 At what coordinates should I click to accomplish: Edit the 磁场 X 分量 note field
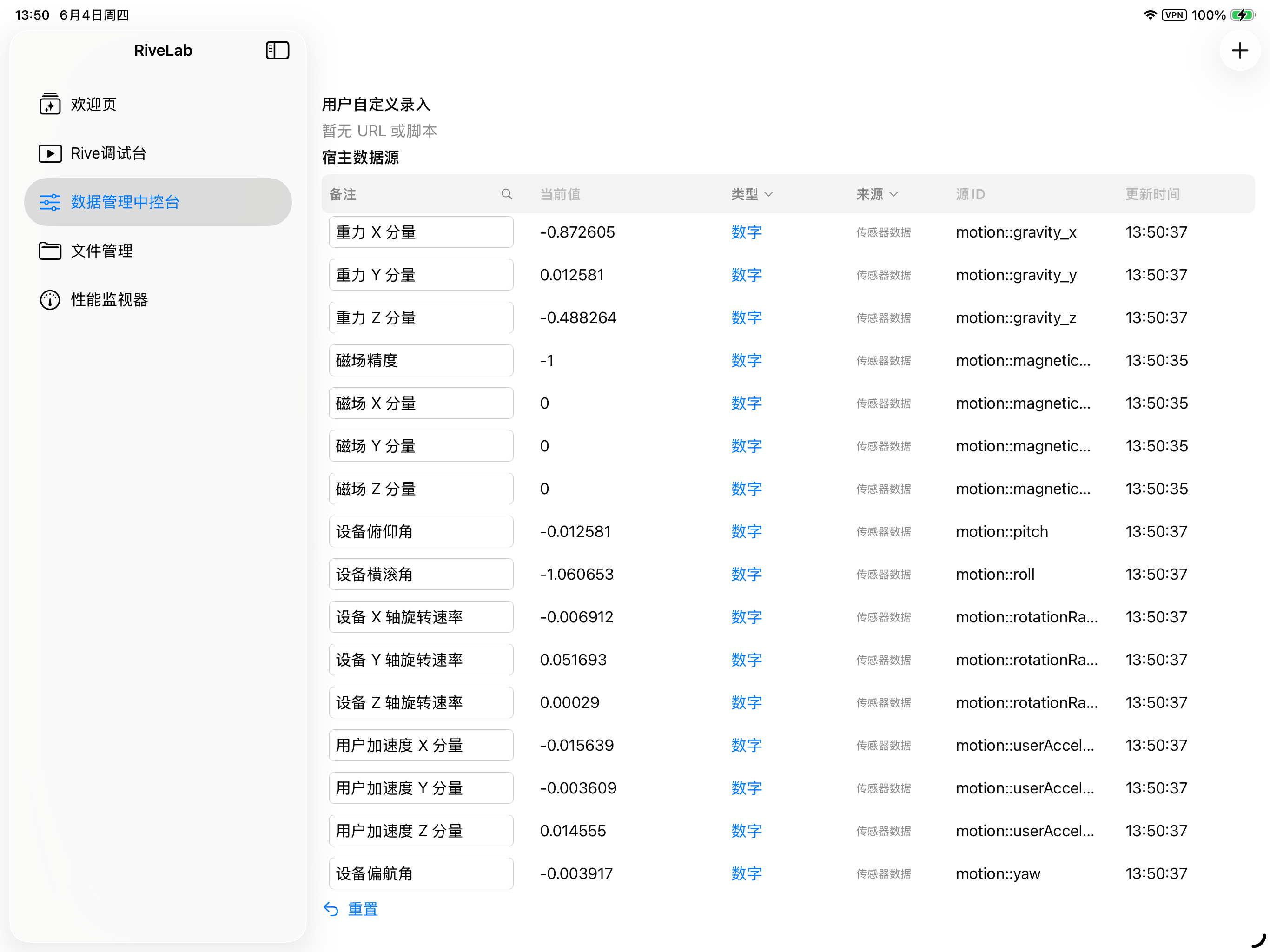pyautogui.click(x=421, y=403)
